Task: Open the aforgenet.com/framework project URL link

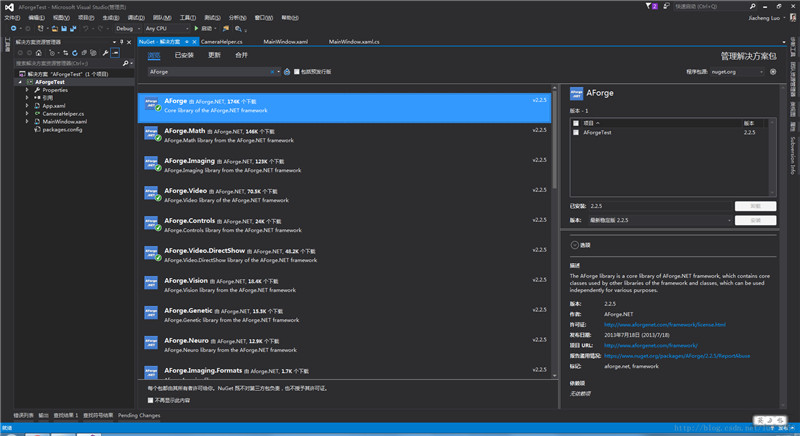Action: pyautogui.click(x=651, y=346)
